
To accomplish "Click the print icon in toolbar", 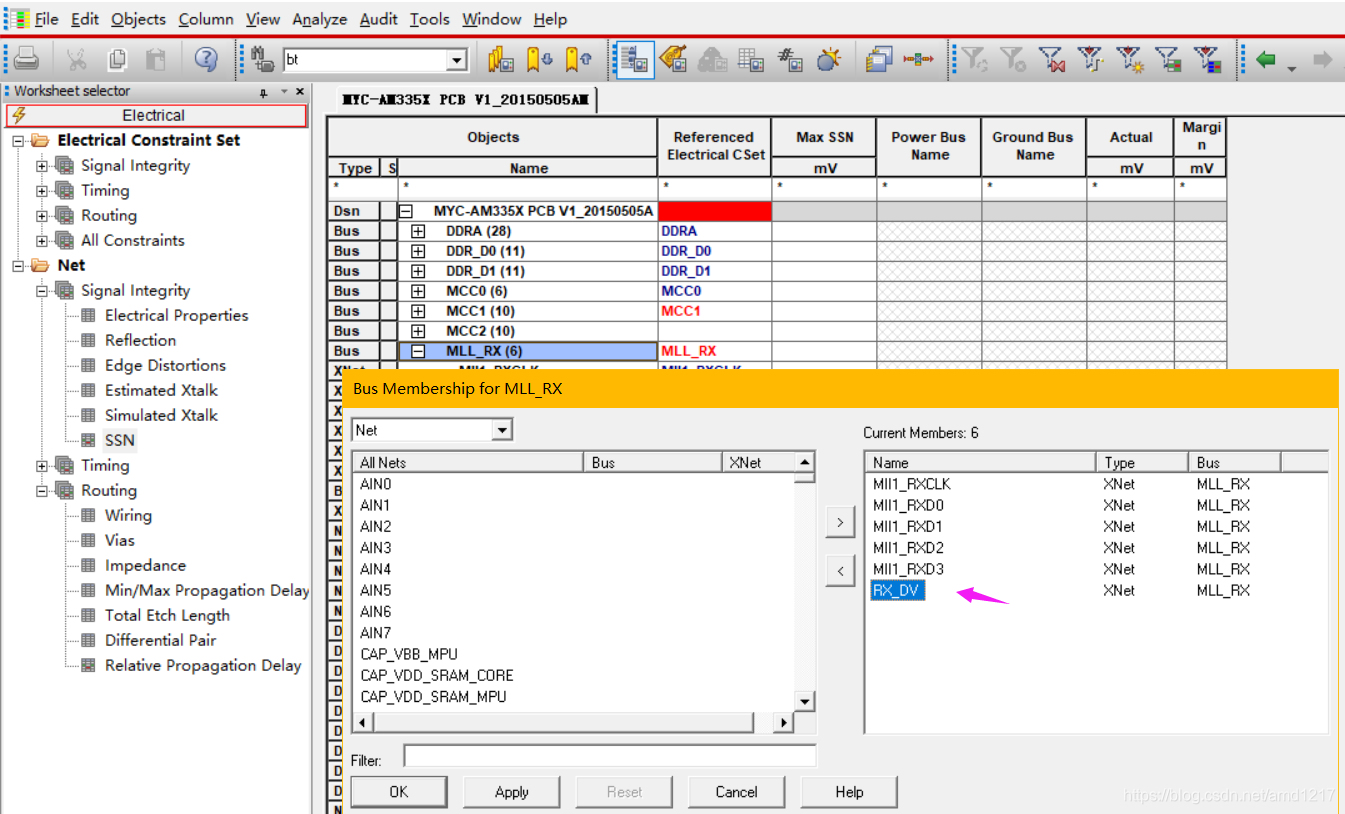I will pos(26,60).
